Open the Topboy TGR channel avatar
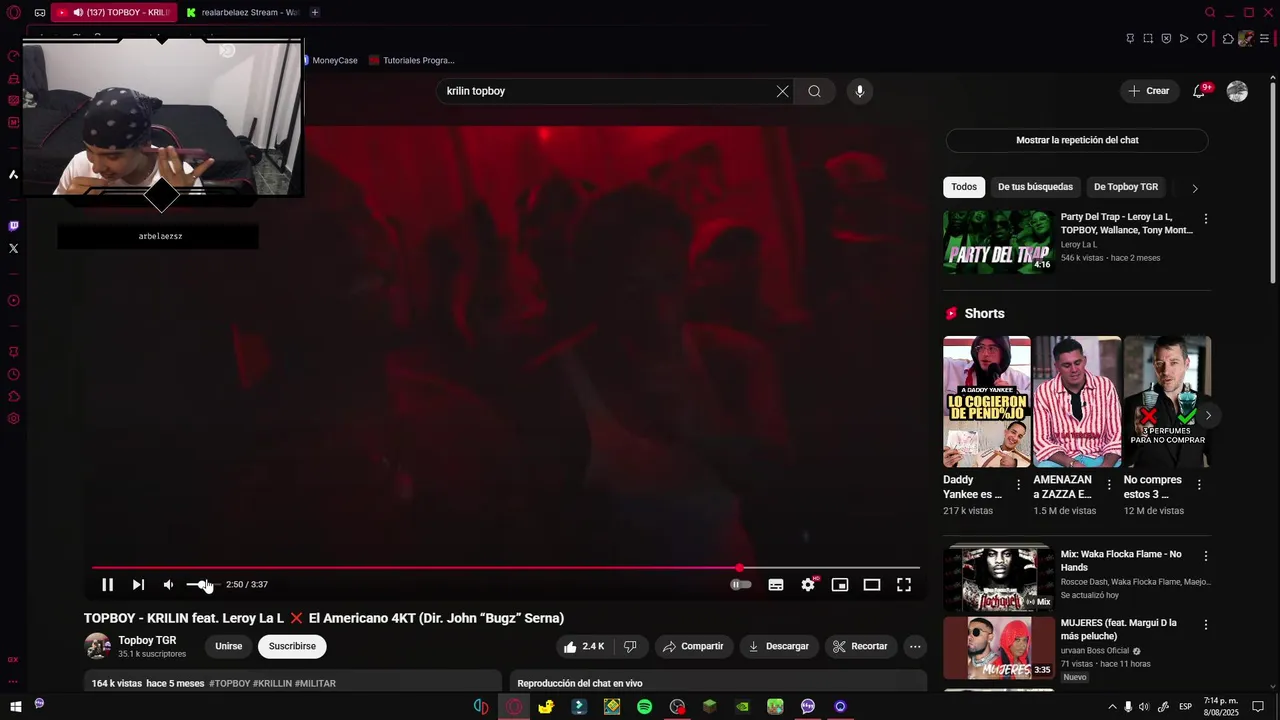The height and width of the screenshot is (720, 1280). 97,646
